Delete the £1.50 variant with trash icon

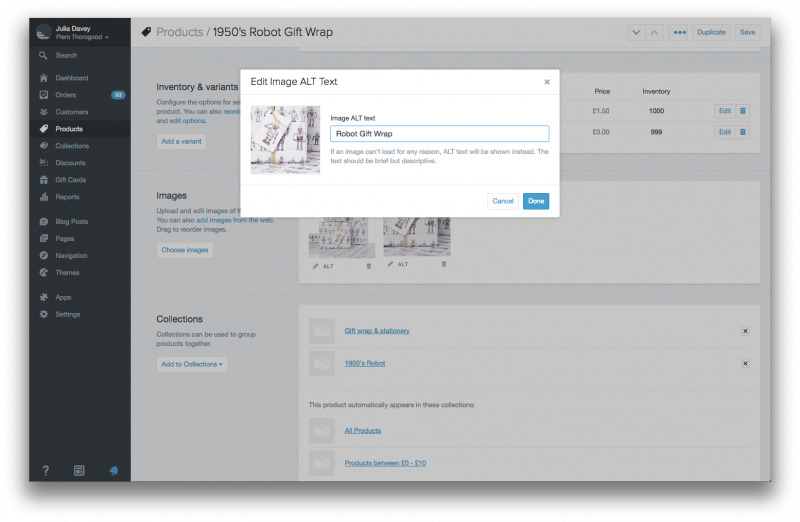[x=743, y=111]
